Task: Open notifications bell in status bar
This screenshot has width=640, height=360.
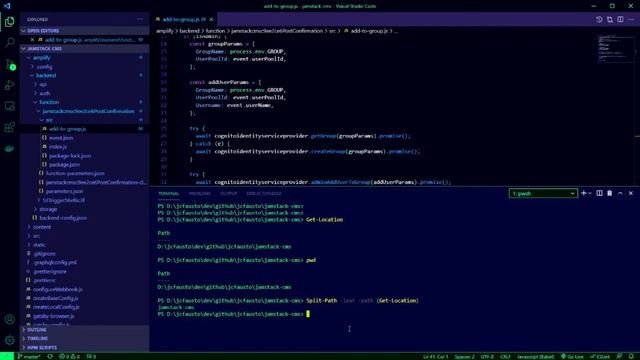Action: 631,356
